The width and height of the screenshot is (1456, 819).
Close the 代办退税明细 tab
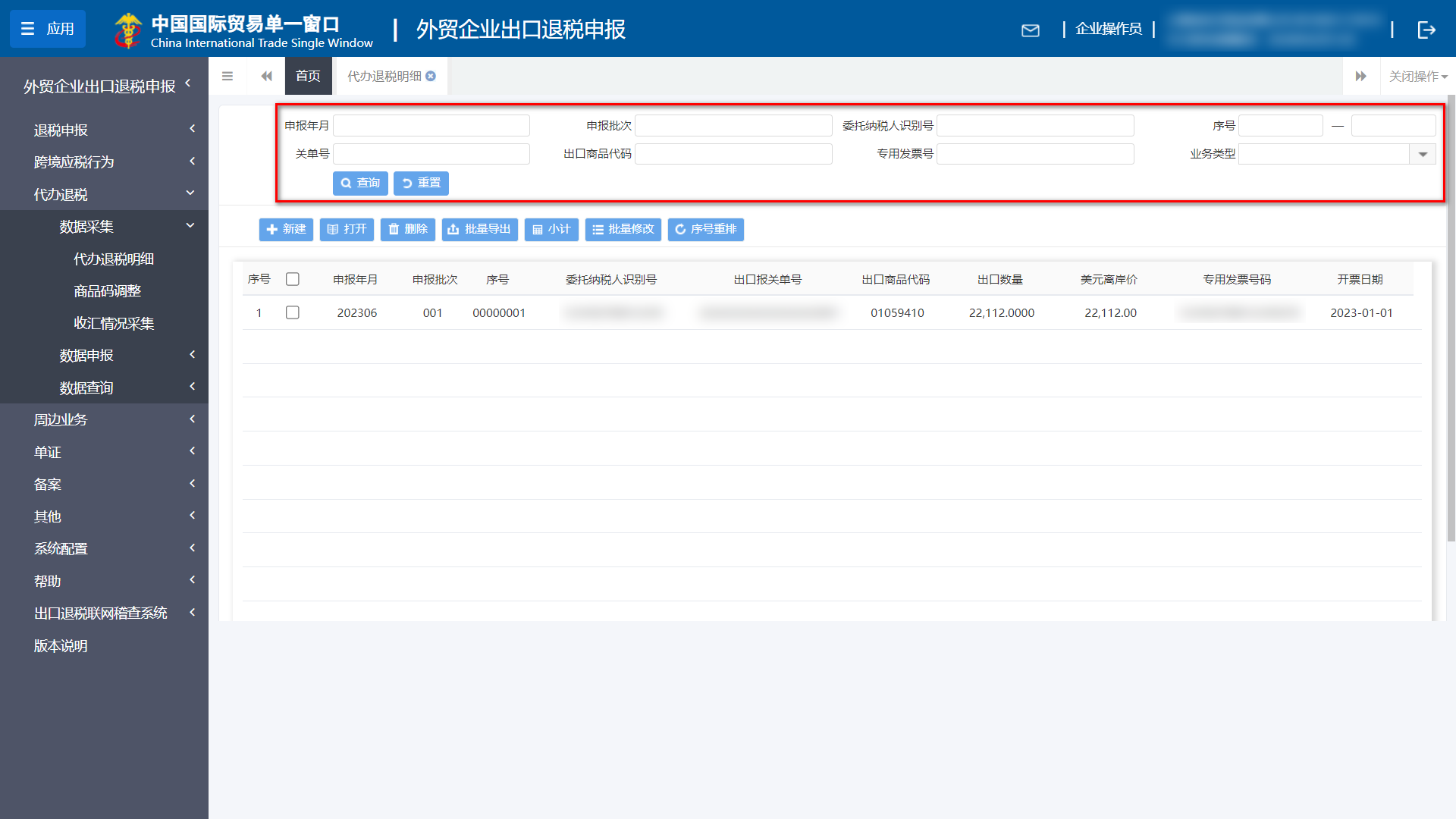point(431,76)
